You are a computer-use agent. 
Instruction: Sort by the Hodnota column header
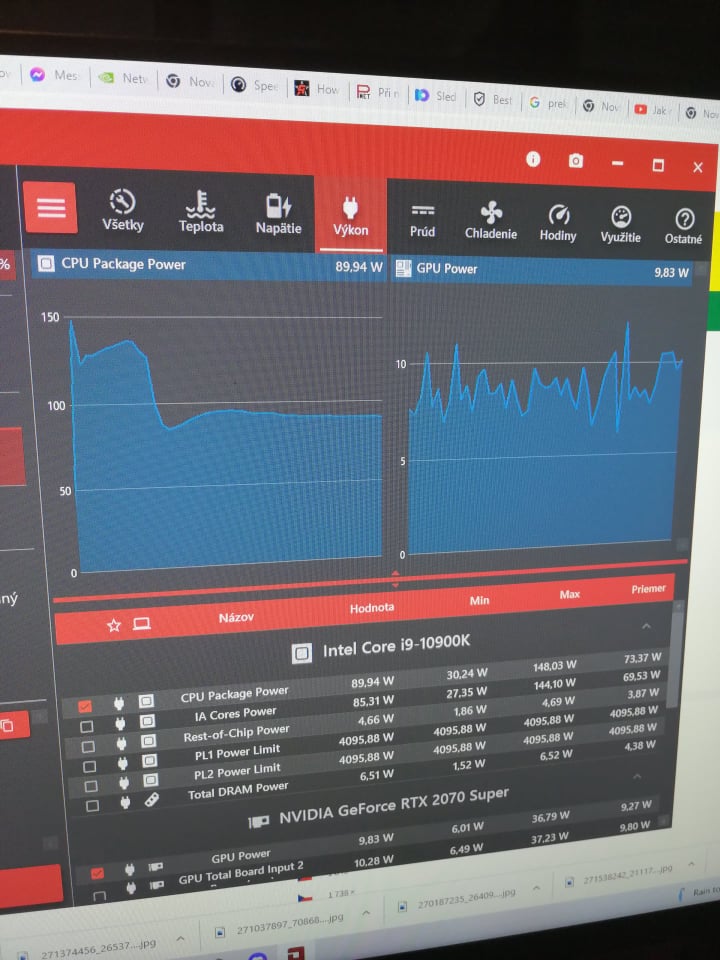(372, 608)
